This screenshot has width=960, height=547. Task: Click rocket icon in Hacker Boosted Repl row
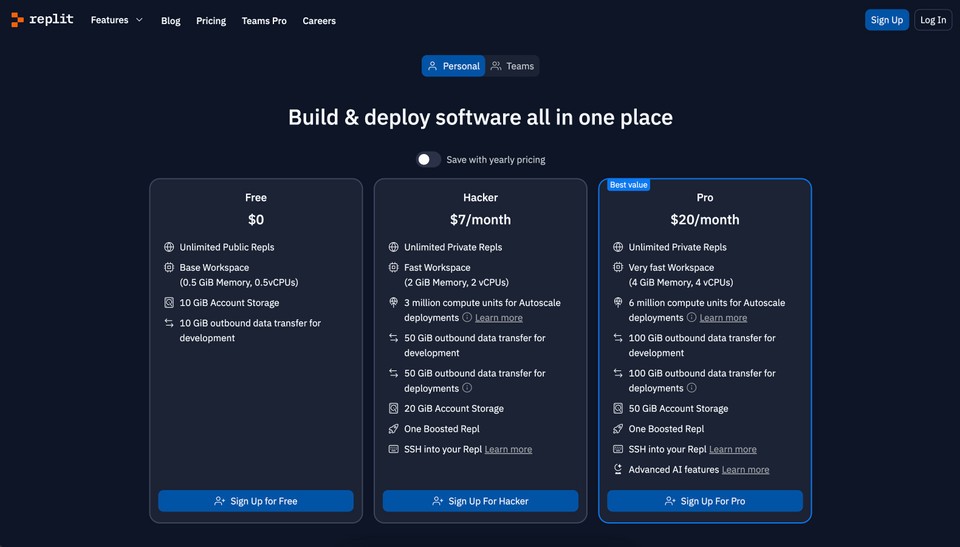tap(394, 429)
